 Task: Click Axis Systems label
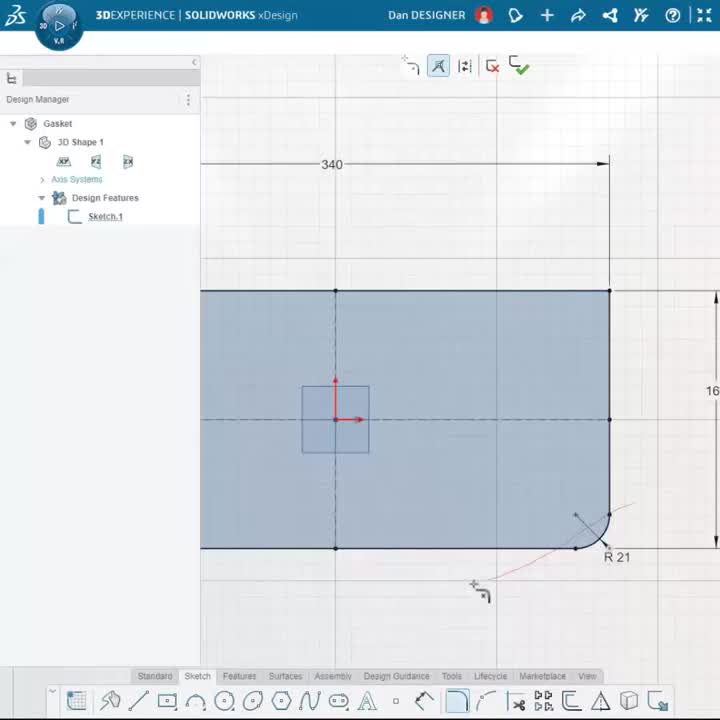[x=77, y=180]
